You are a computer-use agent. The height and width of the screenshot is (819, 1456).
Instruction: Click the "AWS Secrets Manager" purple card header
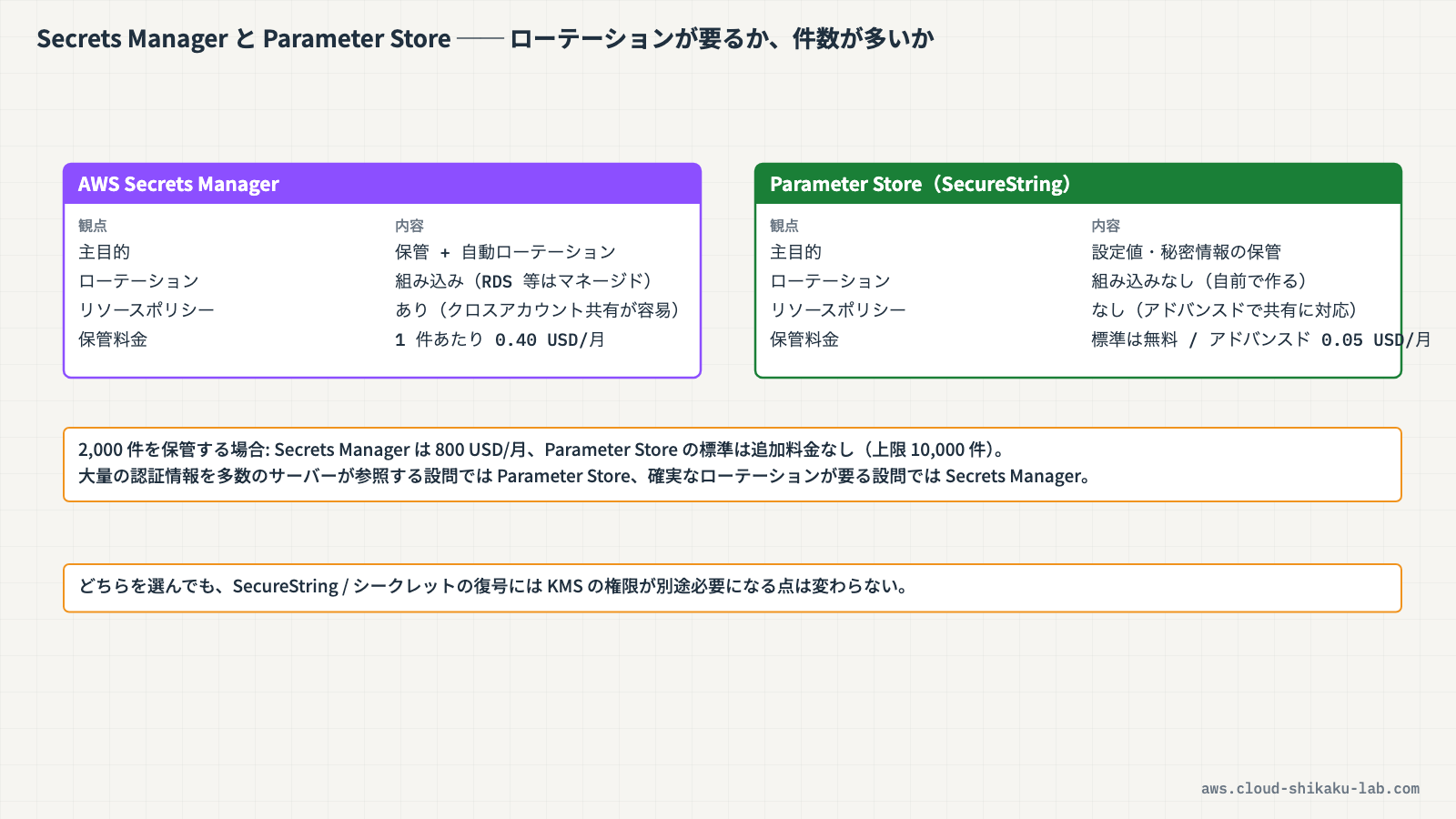coord(382,184)
